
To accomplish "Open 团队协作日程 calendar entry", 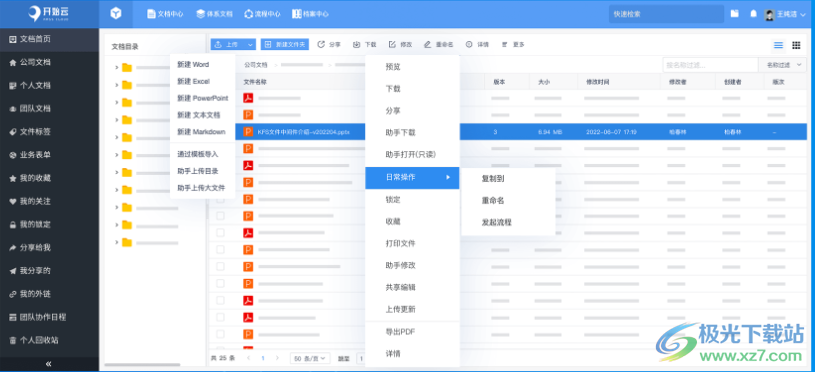I will 49,317.
